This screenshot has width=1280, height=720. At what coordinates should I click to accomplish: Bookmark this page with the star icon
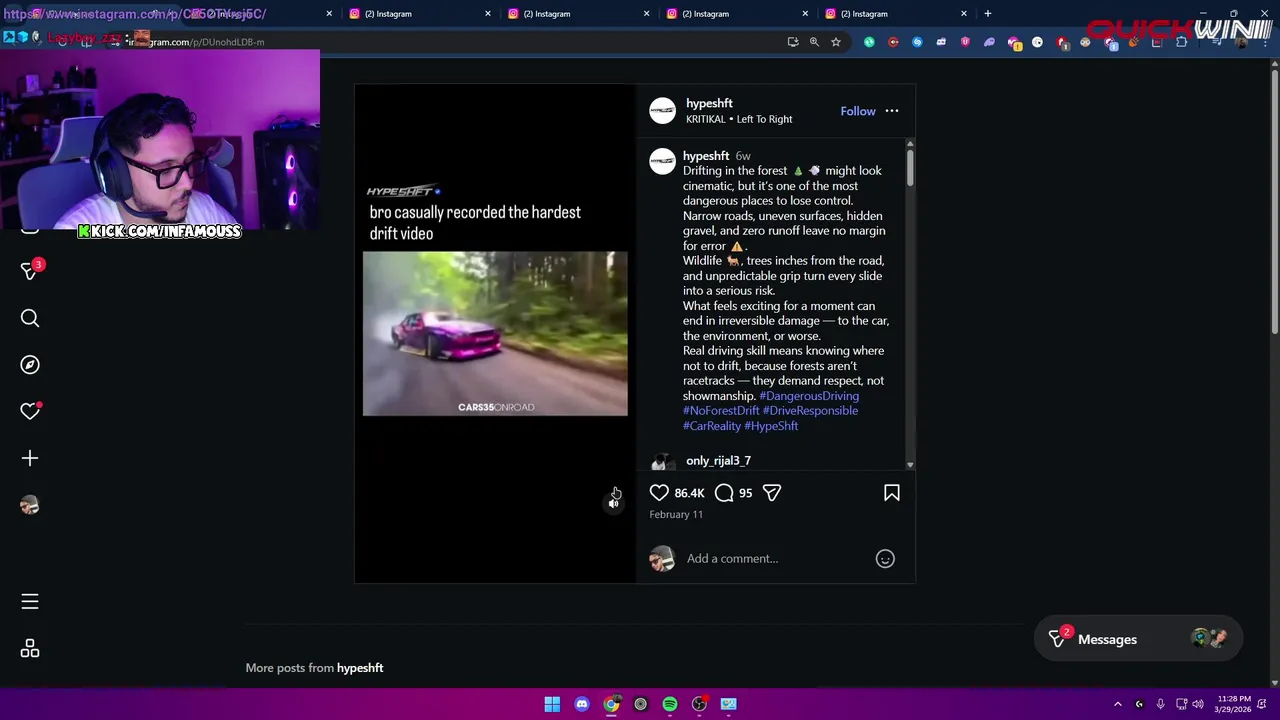[x=836, y=42]
